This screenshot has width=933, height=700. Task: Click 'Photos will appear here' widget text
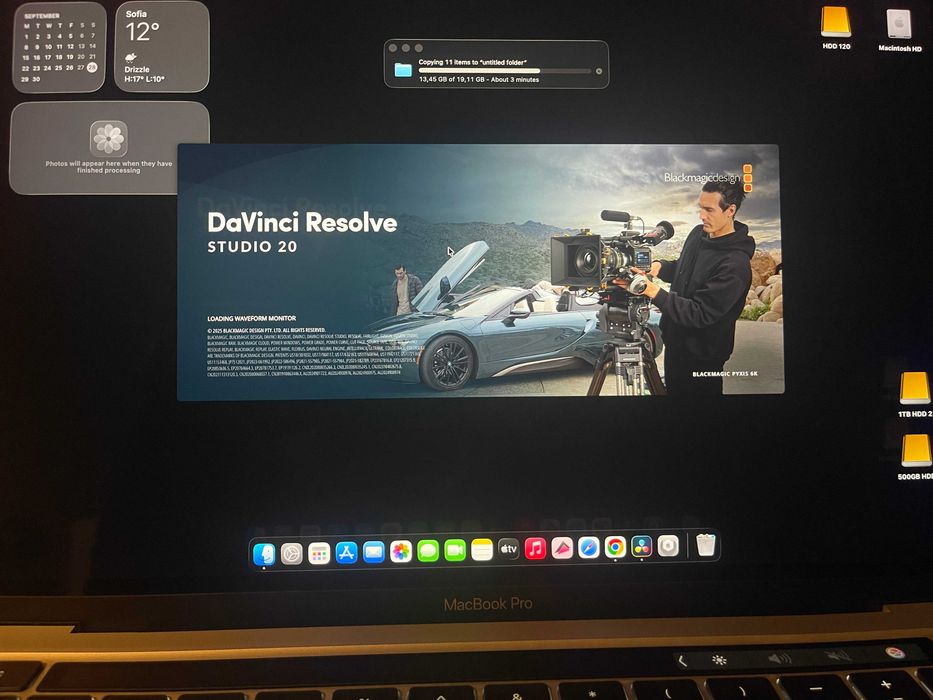pos(109,167)
